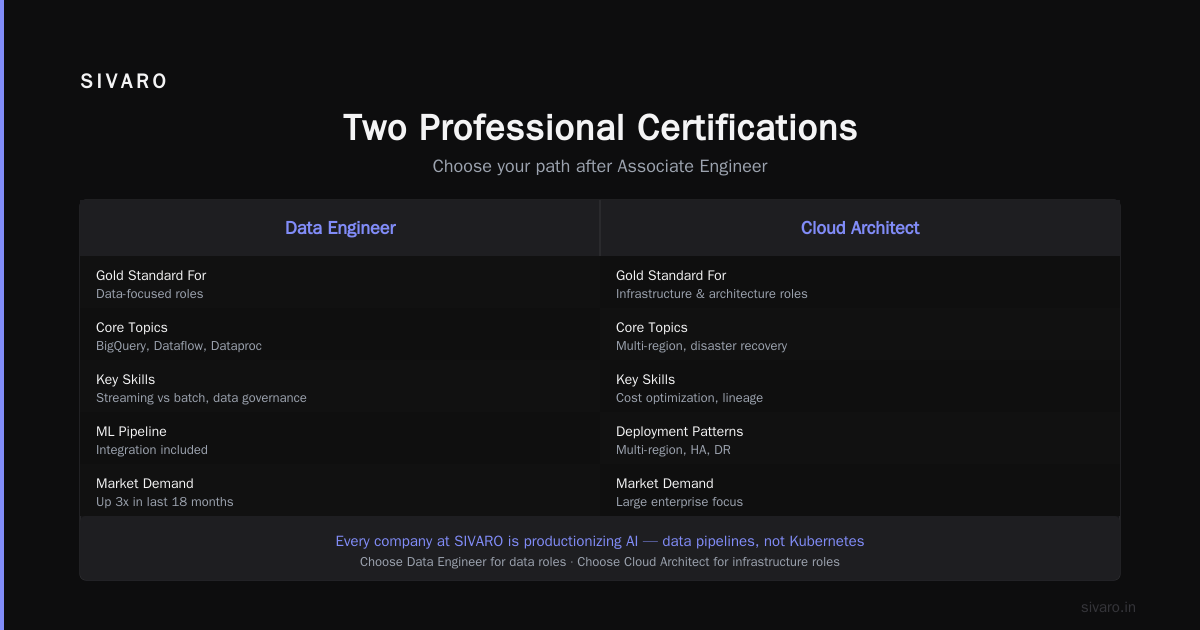Select 'Integration included' text

click(x=152, y=450)
